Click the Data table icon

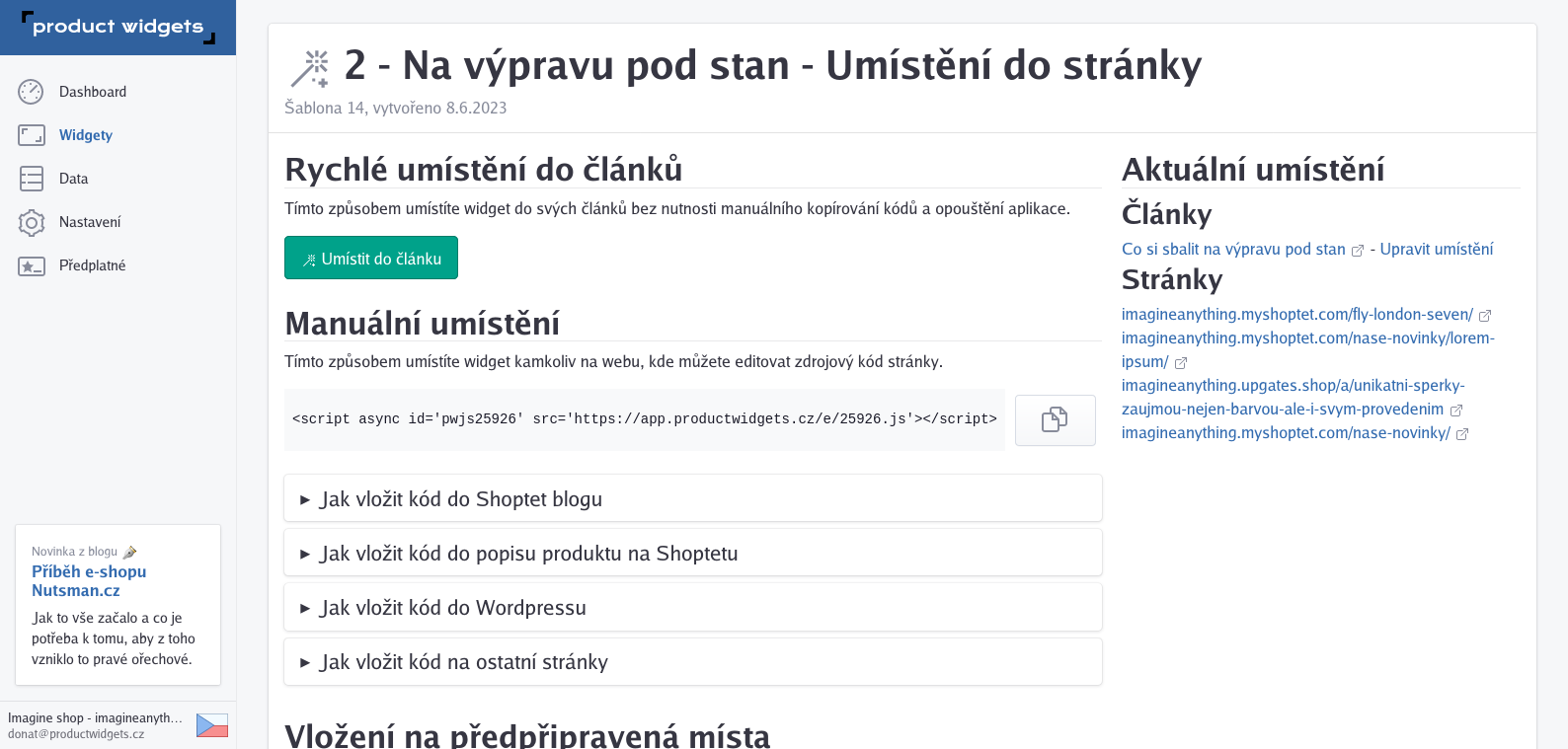[32, 179]
